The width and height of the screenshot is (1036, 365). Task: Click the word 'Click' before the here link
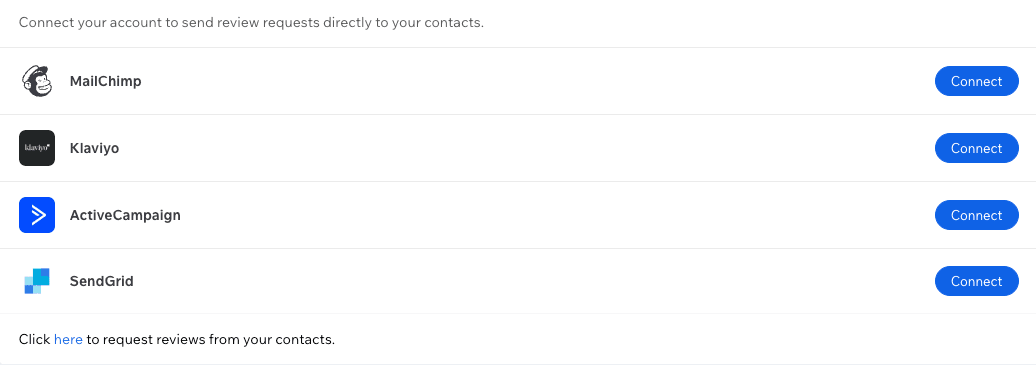(34, 339)
